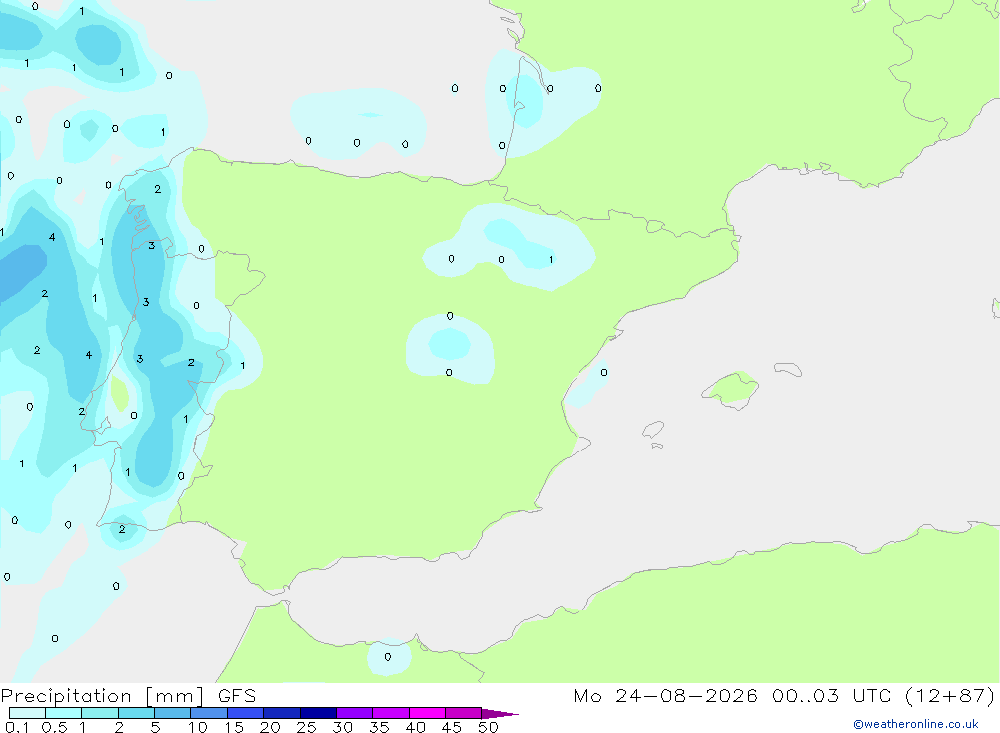Click the 'Precipitation [mm]' title text
1000x733 pixels.
(x=102, y=695)
